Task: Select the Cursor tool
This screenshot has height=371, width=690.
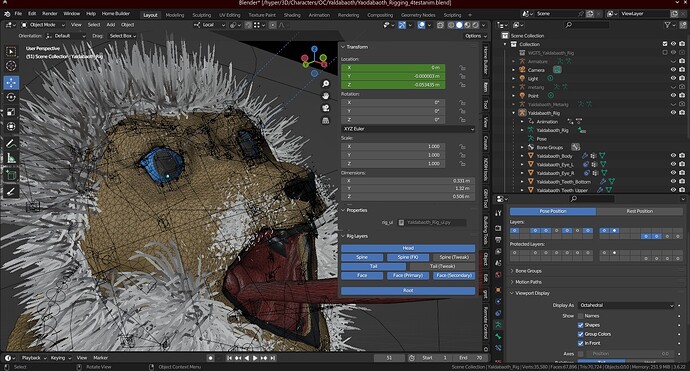Action: [11, 66]
